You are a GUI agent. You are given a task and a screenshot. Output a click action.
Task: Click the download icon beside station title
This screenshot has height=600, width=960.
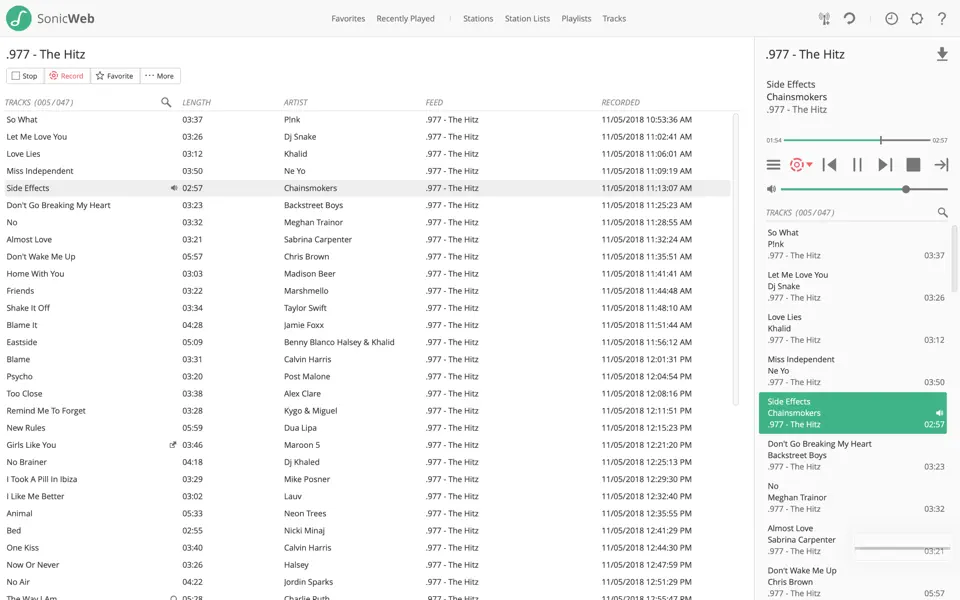[x=941, y=55]
